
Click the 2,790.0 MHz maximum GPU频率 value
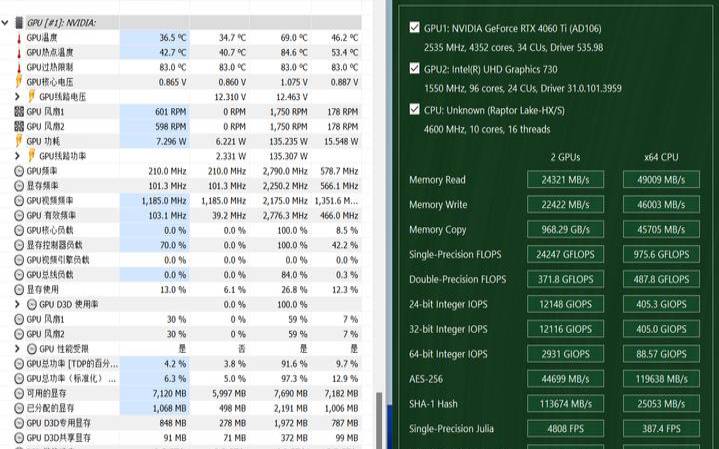click(x=285, y=171)
